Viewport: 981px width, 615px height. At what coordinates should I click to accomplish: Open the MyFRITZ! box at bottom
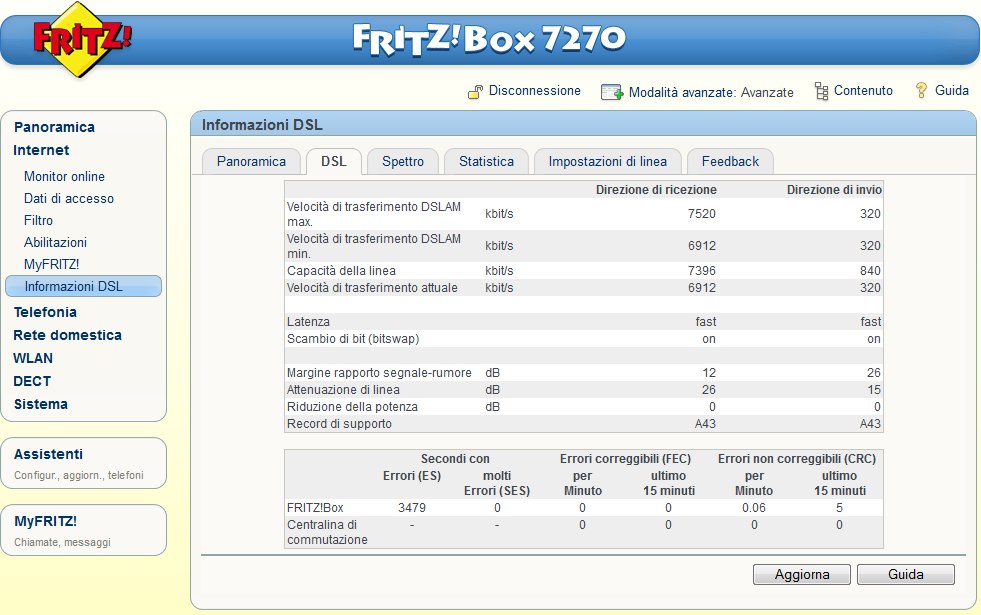pos(45,521)
